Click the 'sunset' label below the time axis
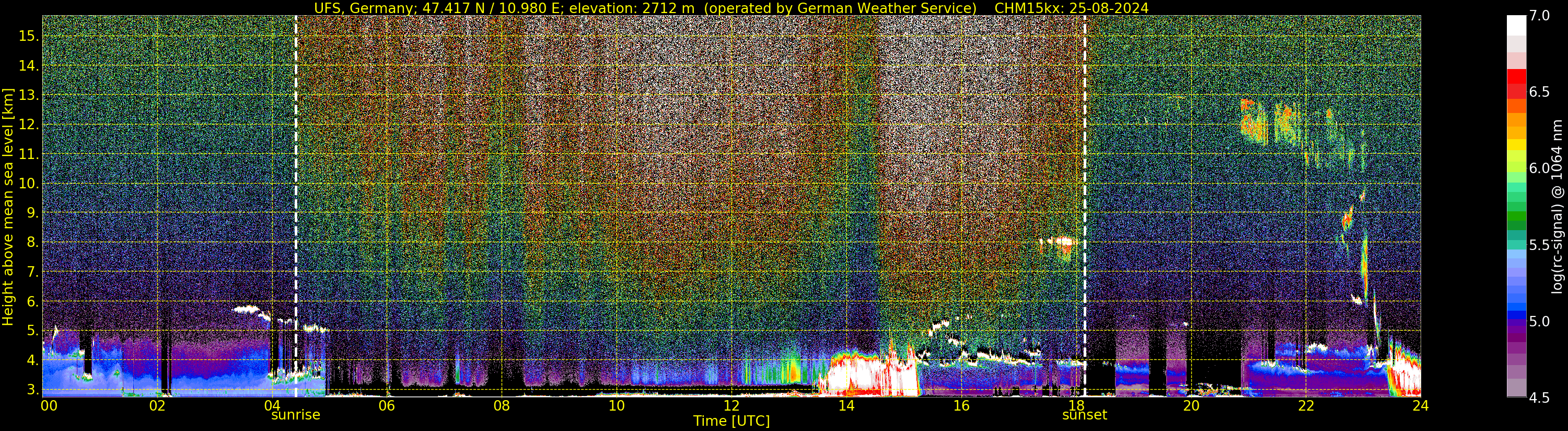 (x=1085, y=415)
